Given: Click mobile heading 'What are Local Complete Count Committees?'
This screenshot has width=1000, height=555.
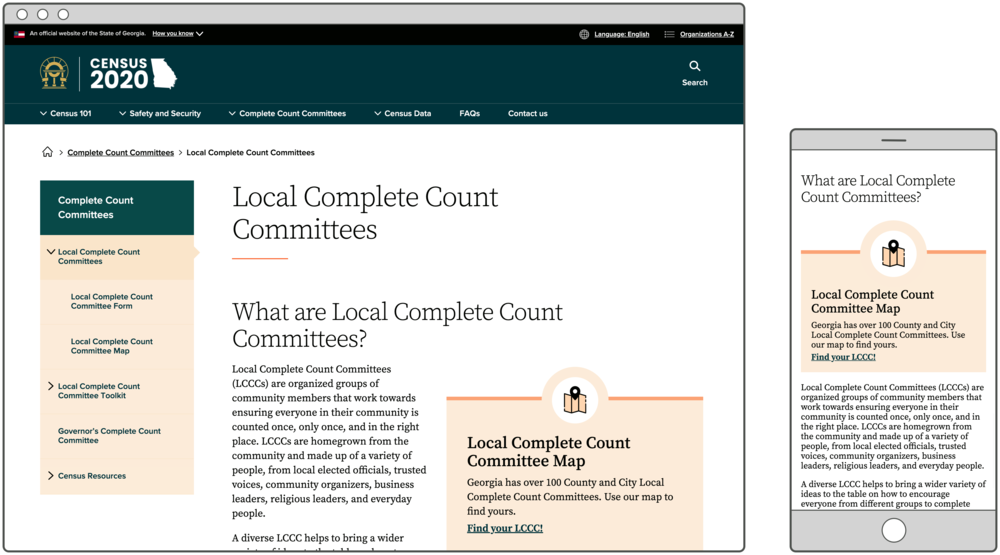Looking at the screenshot, I should [878, 189].
